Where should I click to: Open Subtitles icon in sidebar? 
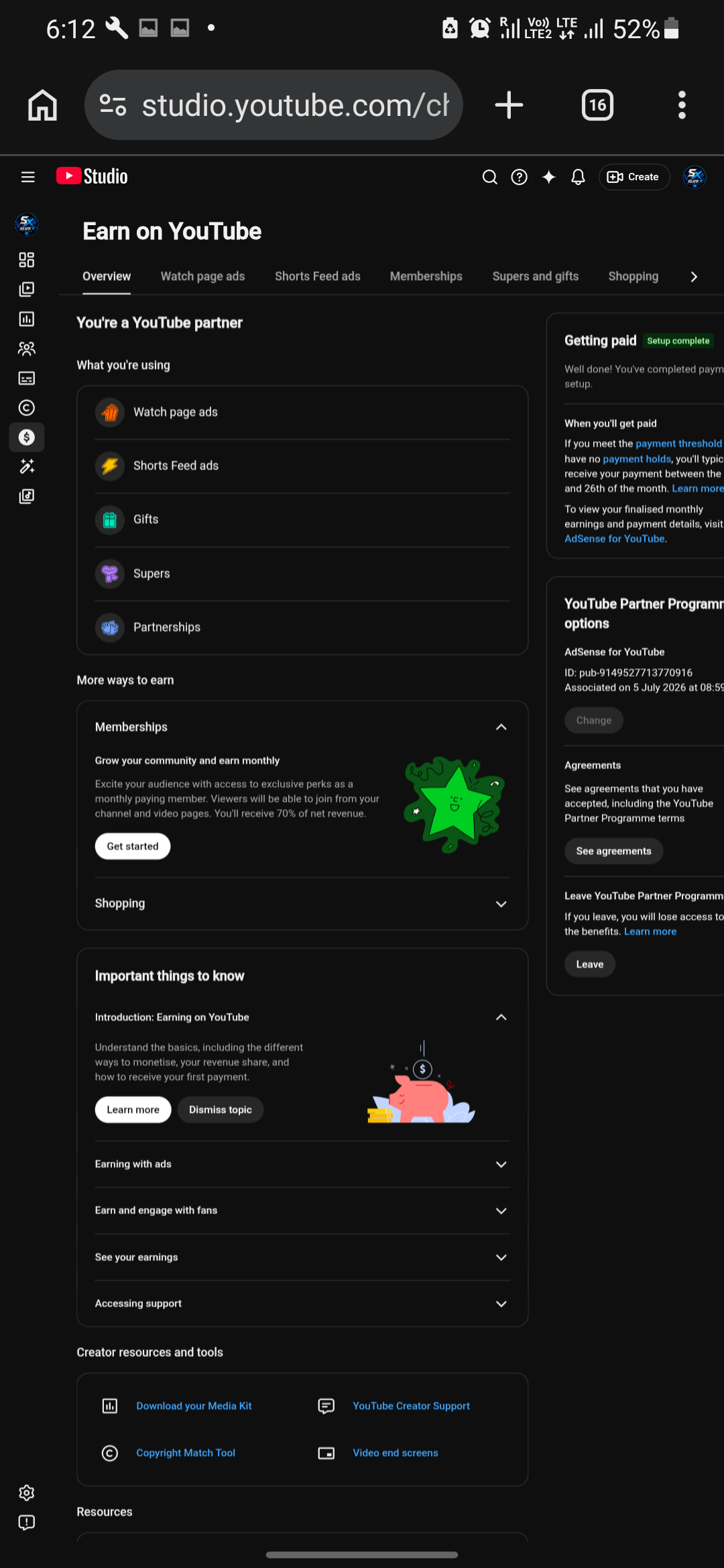click(27, 378)
